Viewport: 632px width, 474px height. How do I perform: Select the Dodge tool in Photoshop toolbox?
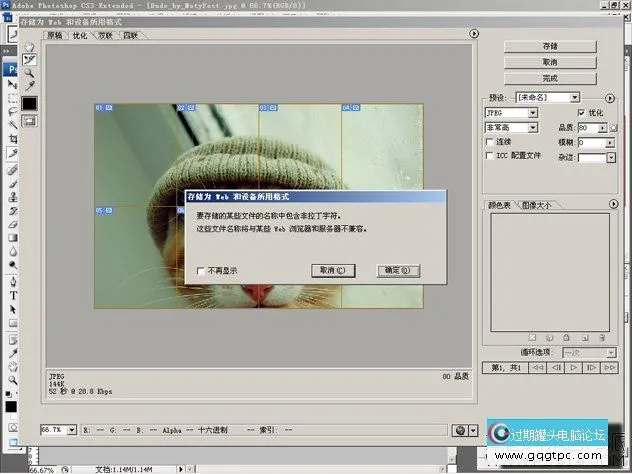coord(12,265)
